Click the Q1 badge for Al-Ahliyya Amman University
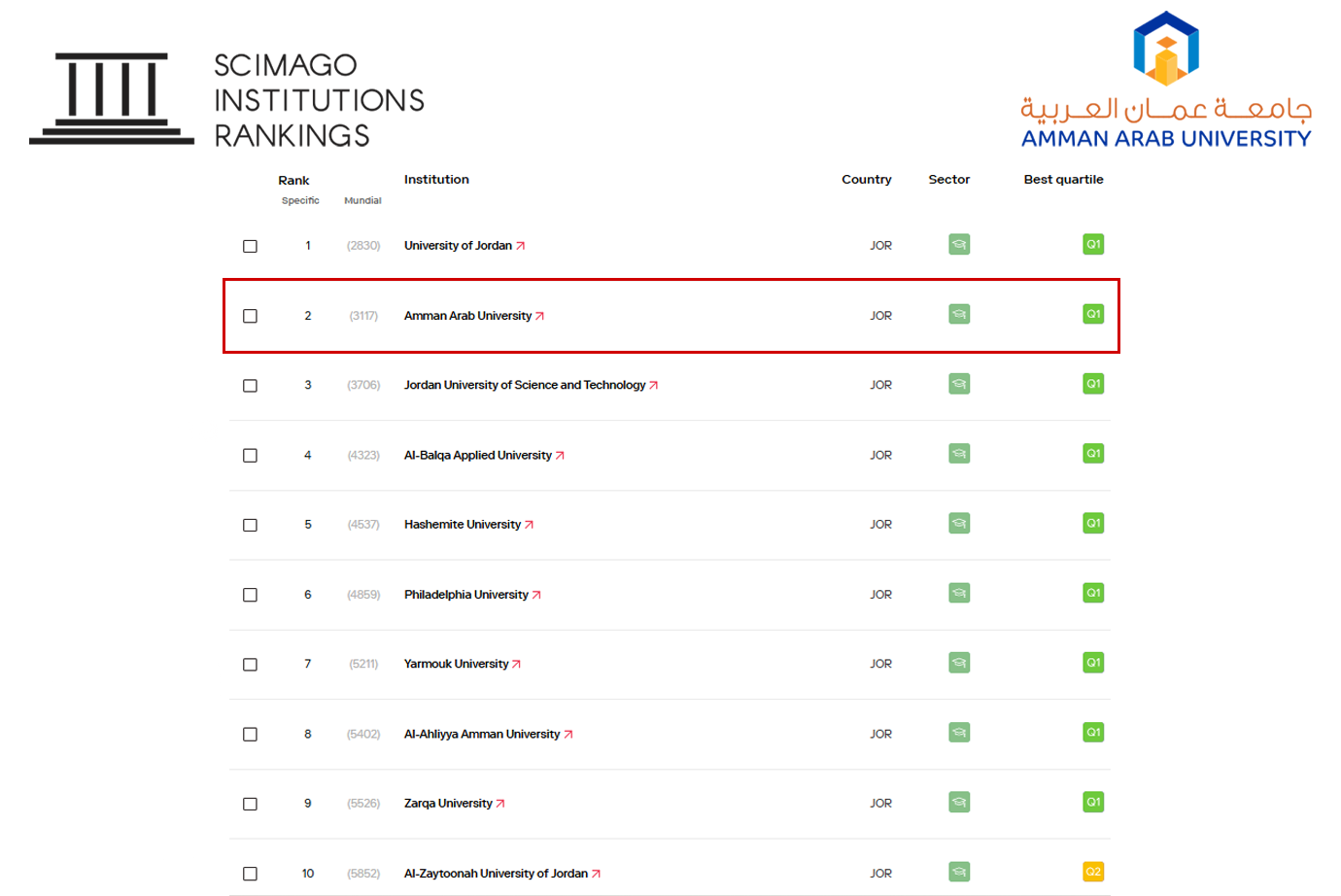 coord(1093,733)
